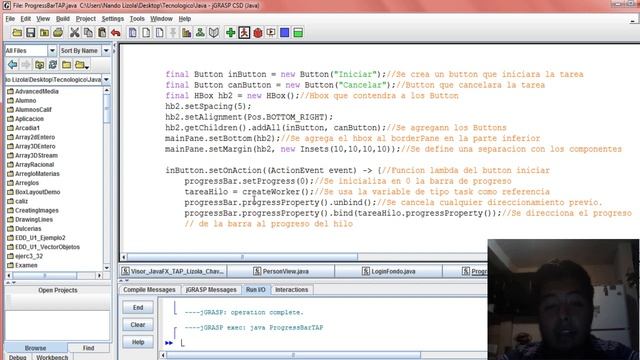
Task: Select the Browse tab in left panel
Action: (36, 348)
